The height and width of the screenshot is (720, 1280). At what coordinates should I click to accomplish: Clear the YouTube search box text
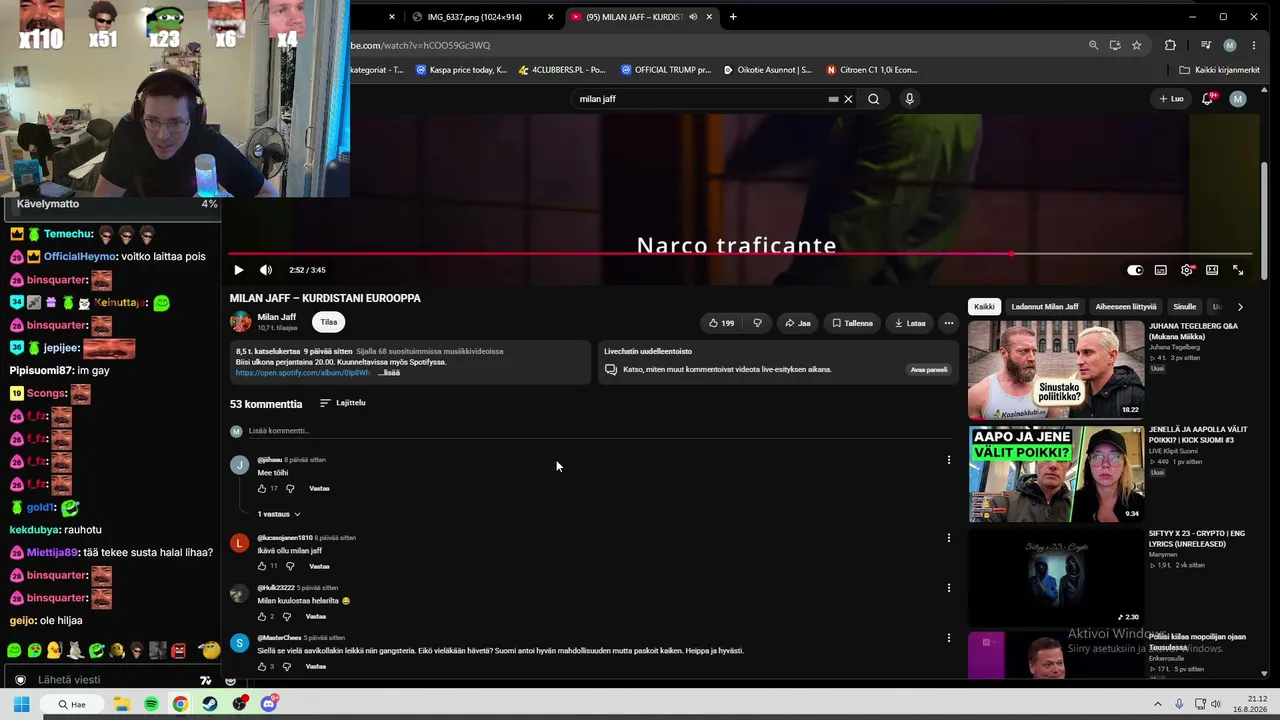tap(848, 99)
